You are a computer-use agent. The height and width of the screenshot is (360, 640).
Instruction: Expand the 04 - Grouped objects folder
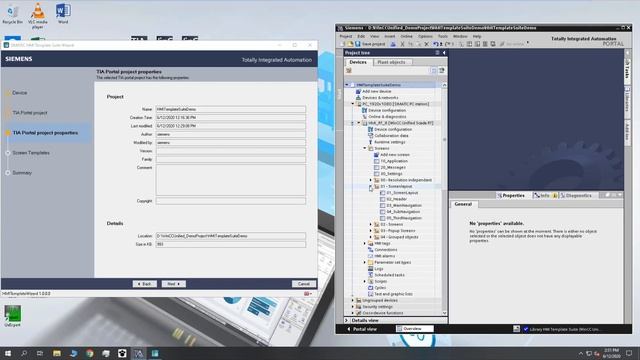click(371, 237)
